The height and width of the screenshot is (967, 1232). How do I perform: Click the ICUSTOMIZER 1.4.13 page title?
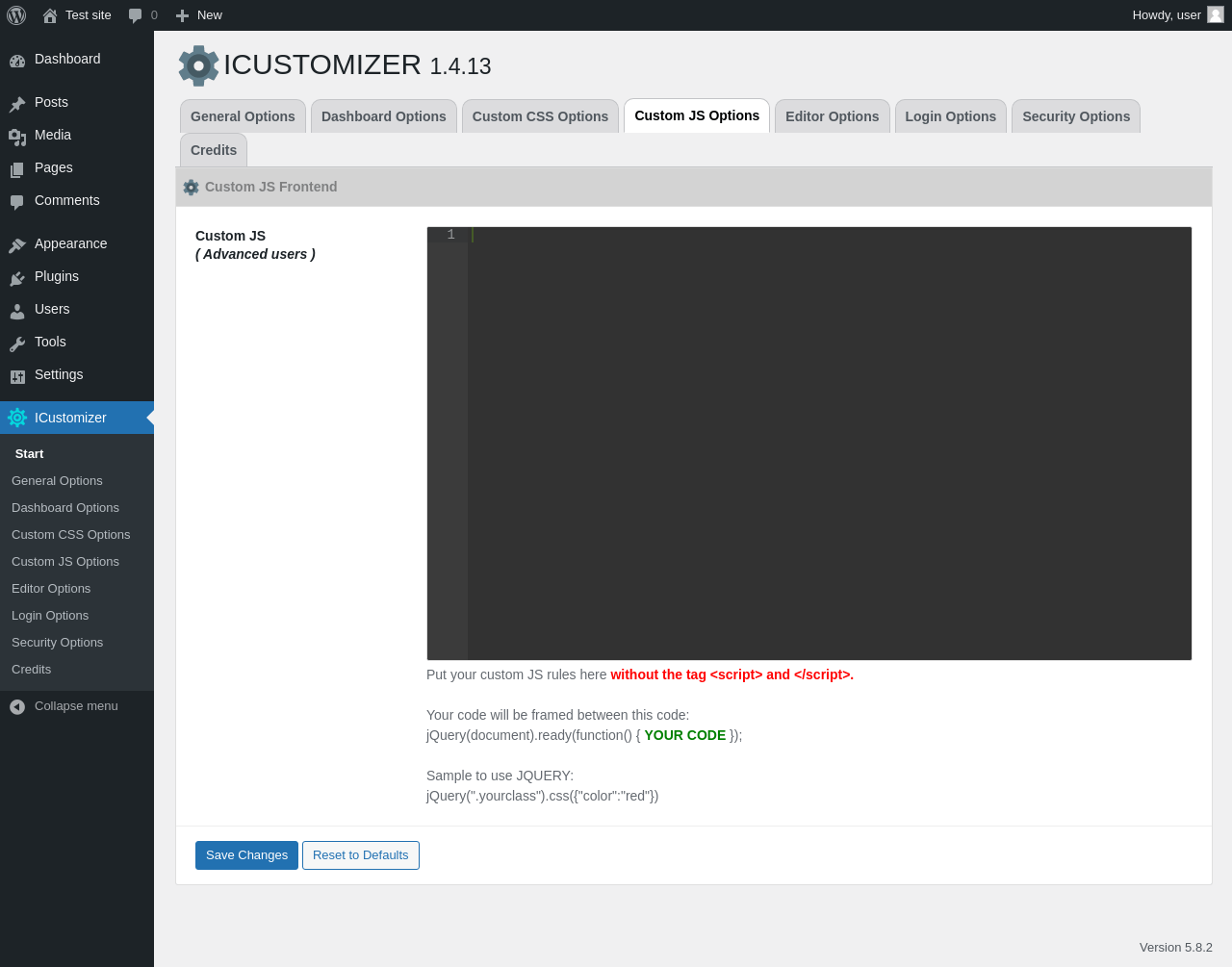click(x=357, y=65)
